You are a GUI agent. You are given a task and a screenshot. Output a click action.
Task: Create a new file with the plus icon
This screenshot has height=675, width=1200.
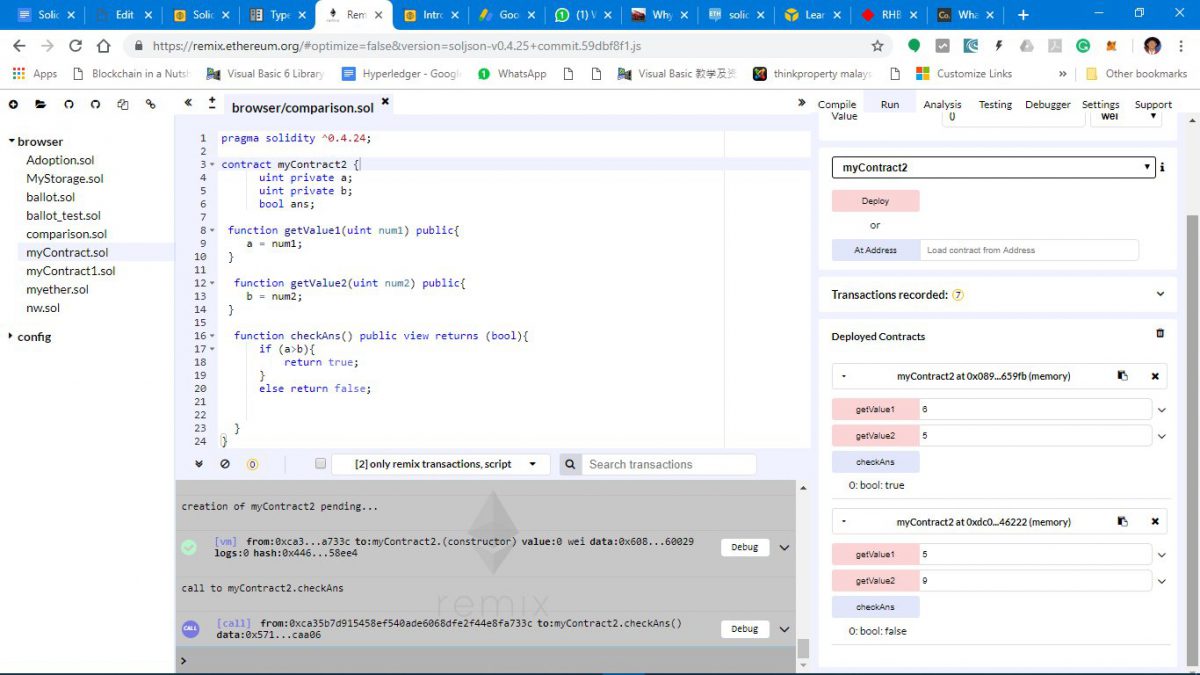click(x=14, y=104)
